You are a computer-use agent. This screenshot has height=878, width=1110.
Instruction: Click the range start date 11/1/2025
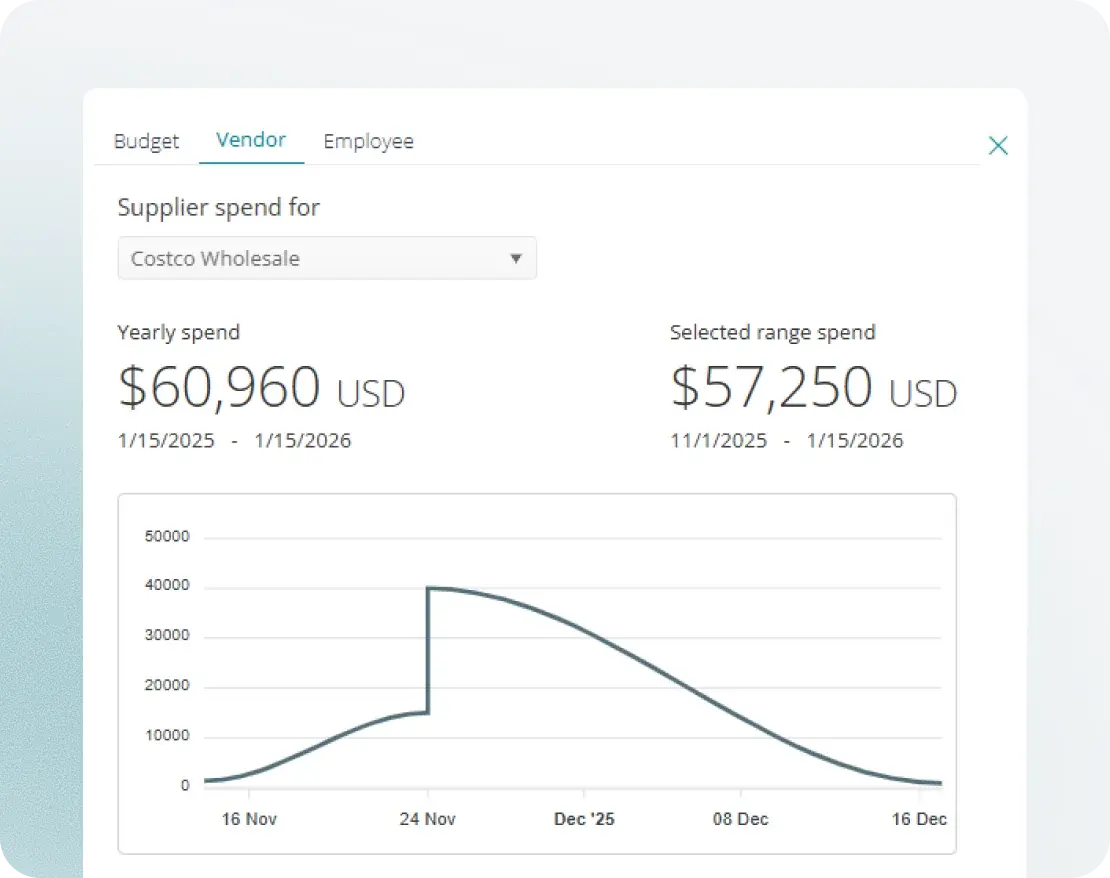click(x=719, y=440)
